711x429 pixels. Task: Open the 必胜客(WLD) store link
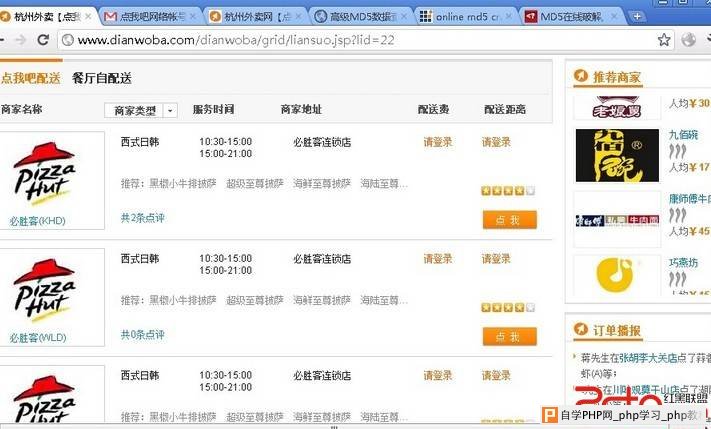click(38, 337)
